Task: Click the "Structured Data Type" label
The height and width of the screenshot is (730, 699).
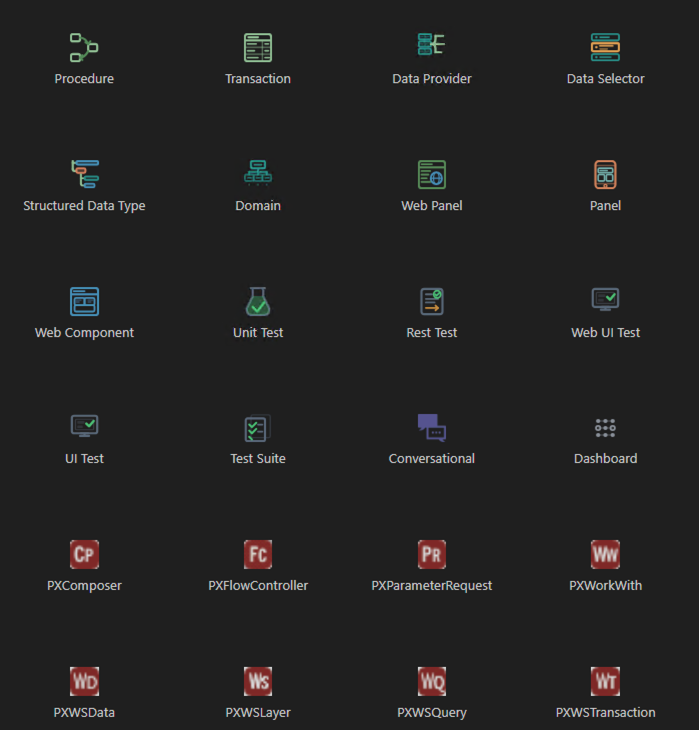Action: point(84,206)
